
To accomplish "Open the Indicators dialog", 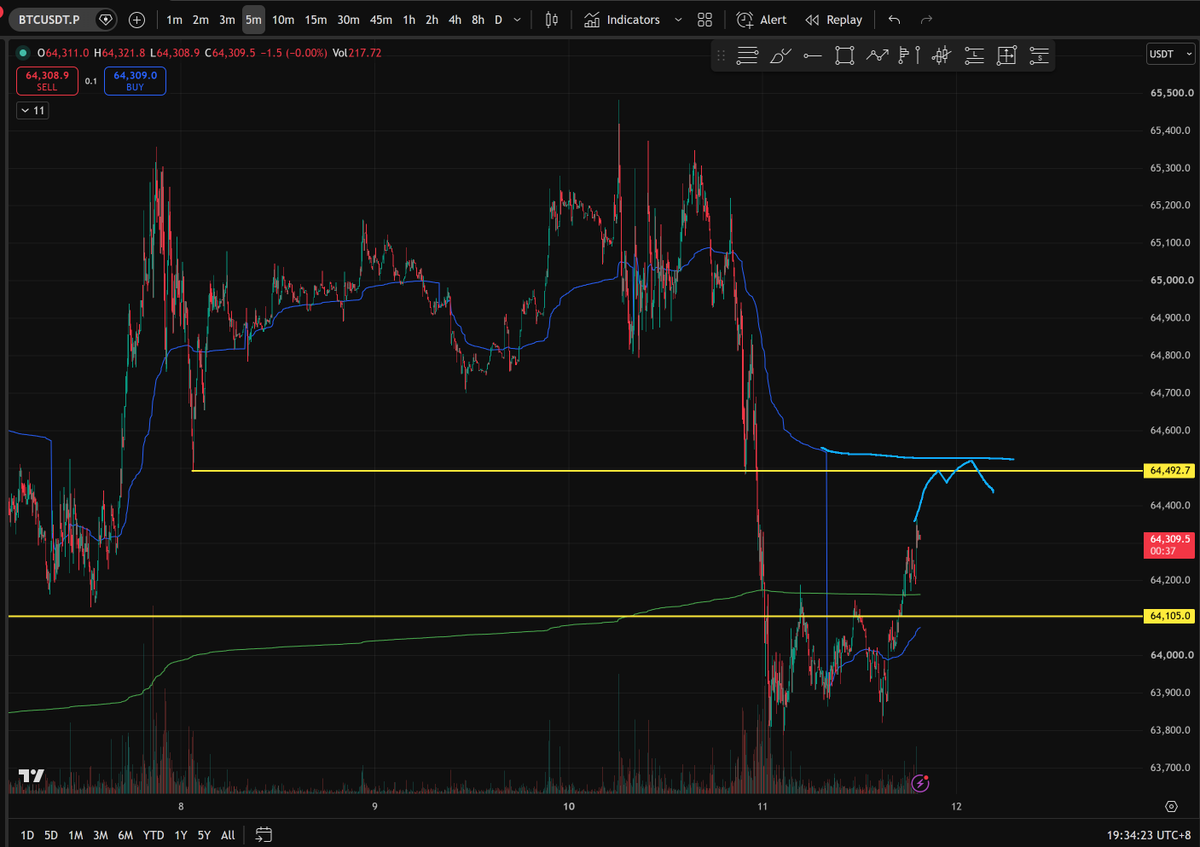I will [622, 20].
